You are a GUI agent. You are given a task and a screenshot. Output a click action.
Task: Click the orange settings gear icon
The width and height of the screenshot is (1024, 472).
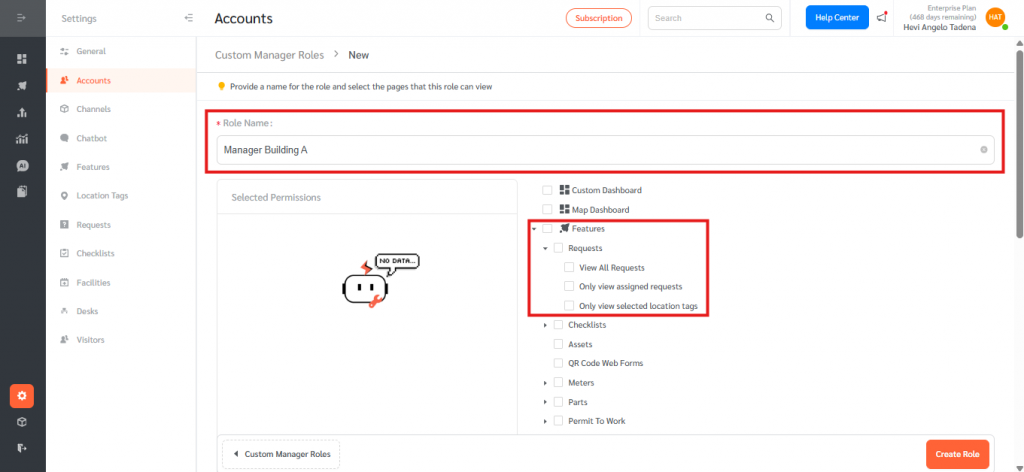click(x=22, y=396)
